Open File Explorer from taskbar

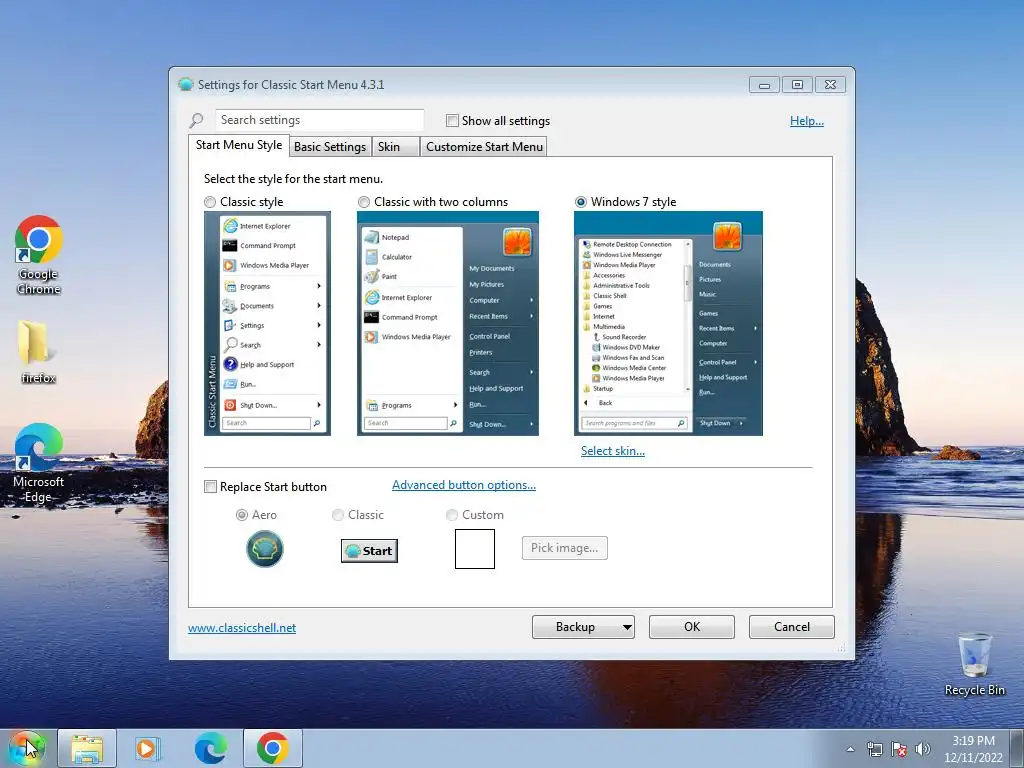click(x=87, y=748)
